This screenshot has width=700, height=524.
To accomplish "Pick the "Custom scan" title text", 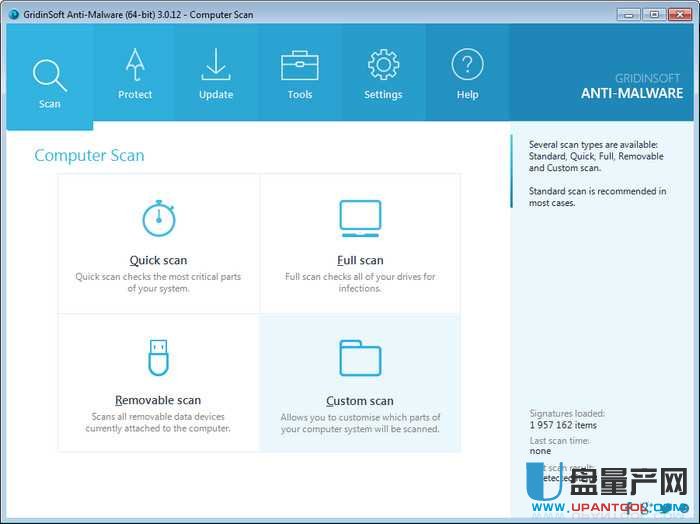I will point(360,401).
